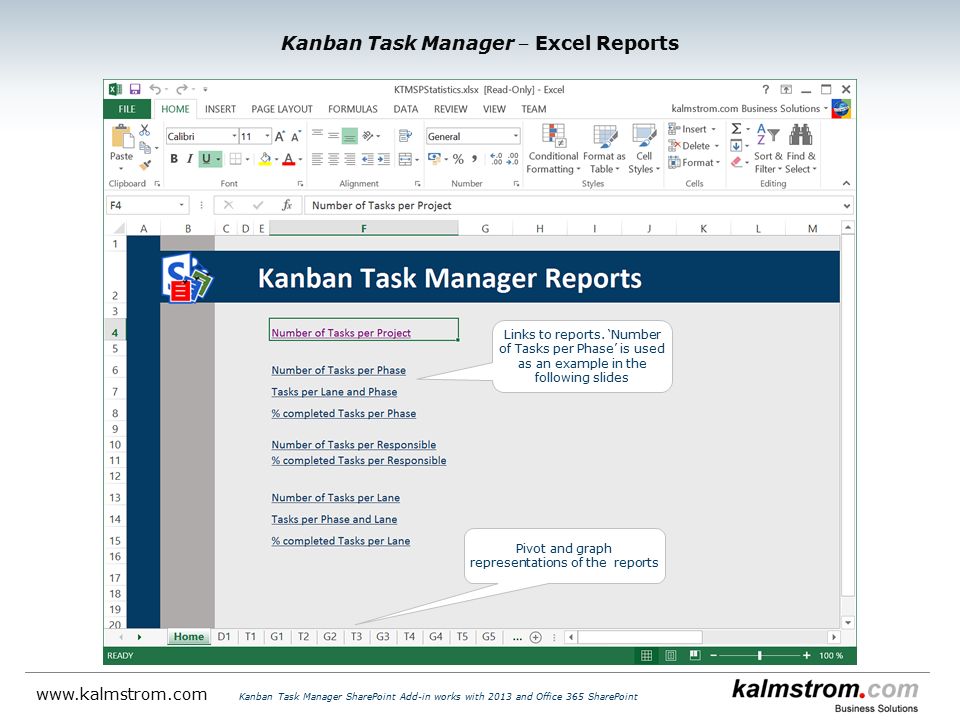
Task: Expand the Insert cells dropdown arrow
Action: tap(713, 129)
